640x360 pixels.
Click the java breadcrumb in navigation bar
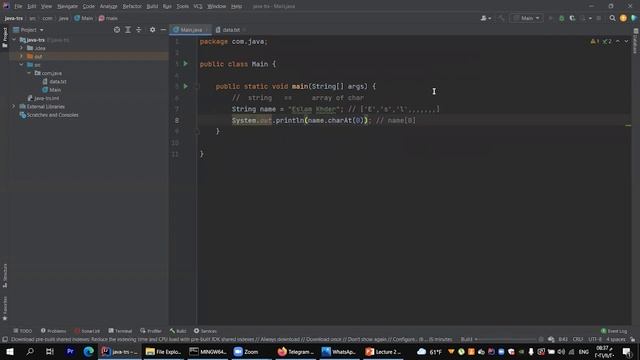pos(63,18)
